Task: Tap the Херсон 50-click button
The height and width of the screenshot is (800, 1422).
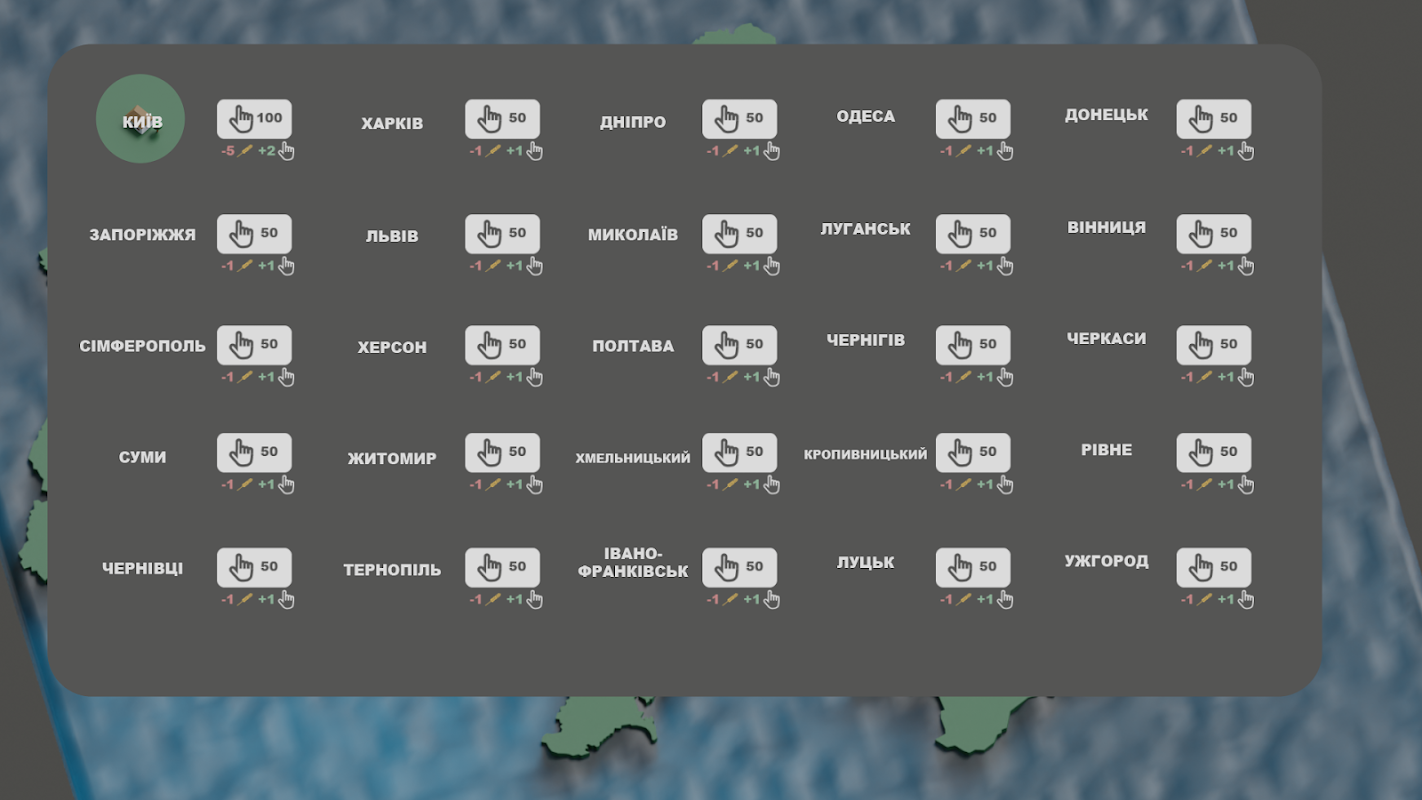Action: click(502, 345)
